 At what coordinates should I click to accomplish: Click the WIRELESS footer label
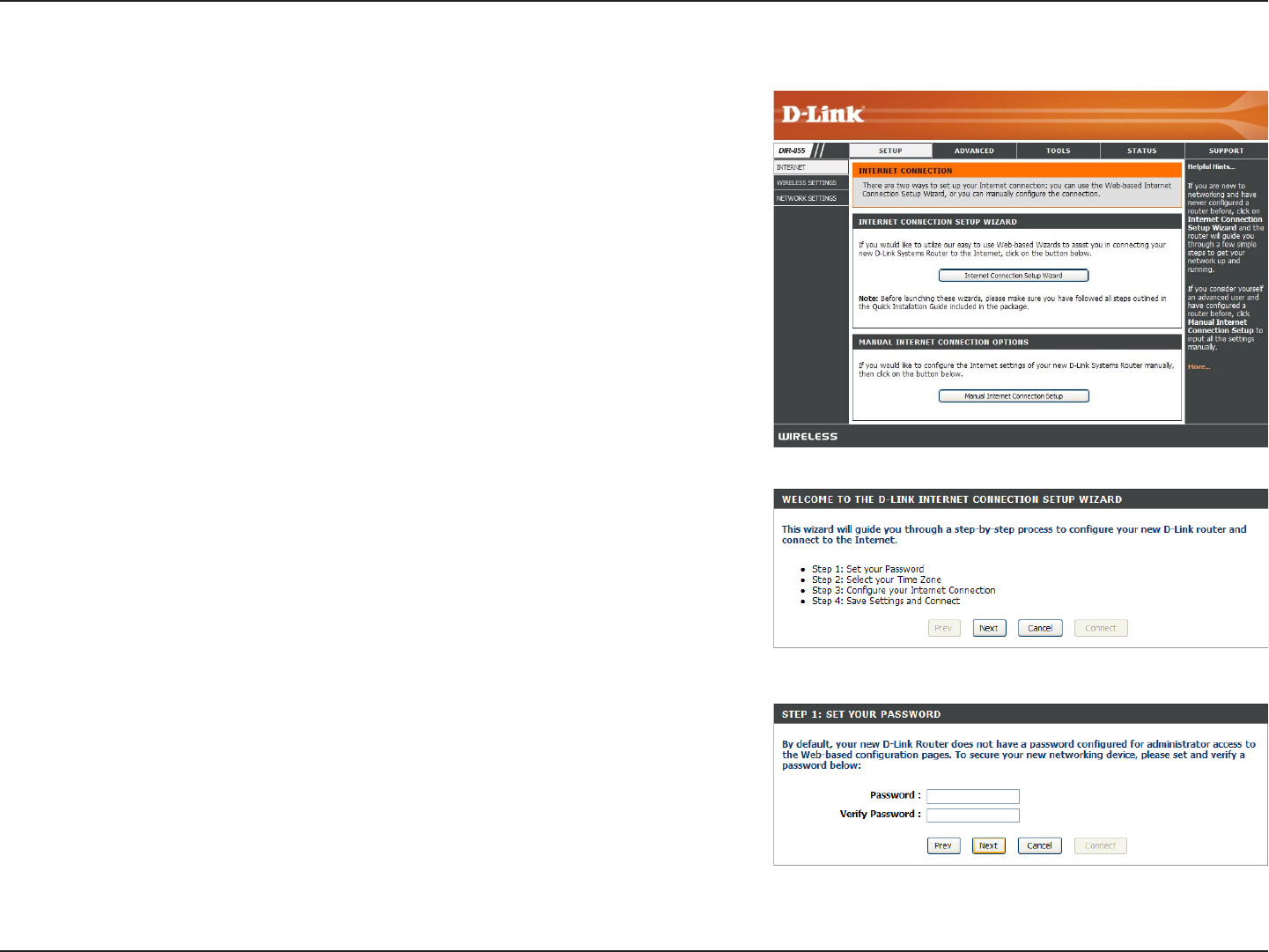coord(808,437)
